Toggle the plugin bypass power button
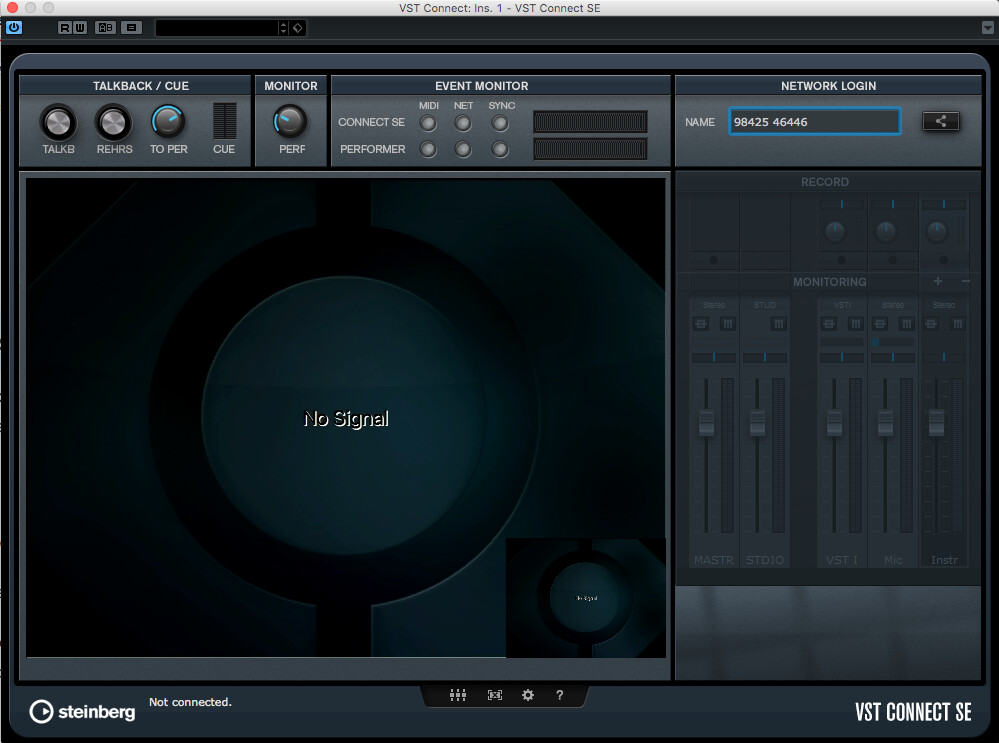Screen dimensions: 999x743 [14, 27]
